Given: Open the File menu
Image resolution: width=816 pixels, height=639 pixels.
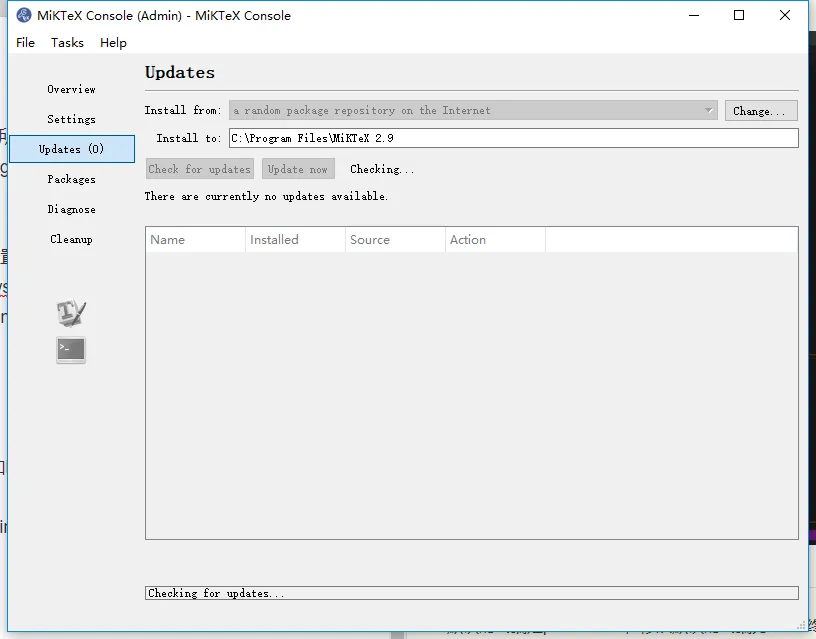Looking at the screenshot, I should click(26, 43).
